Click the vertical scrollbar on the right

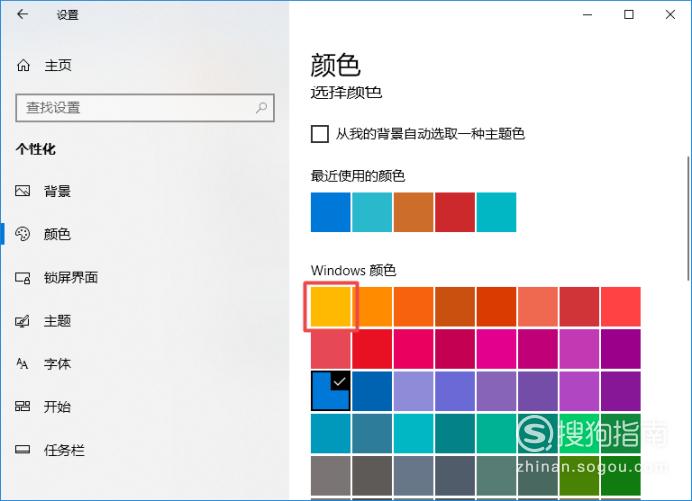point(688,218)
